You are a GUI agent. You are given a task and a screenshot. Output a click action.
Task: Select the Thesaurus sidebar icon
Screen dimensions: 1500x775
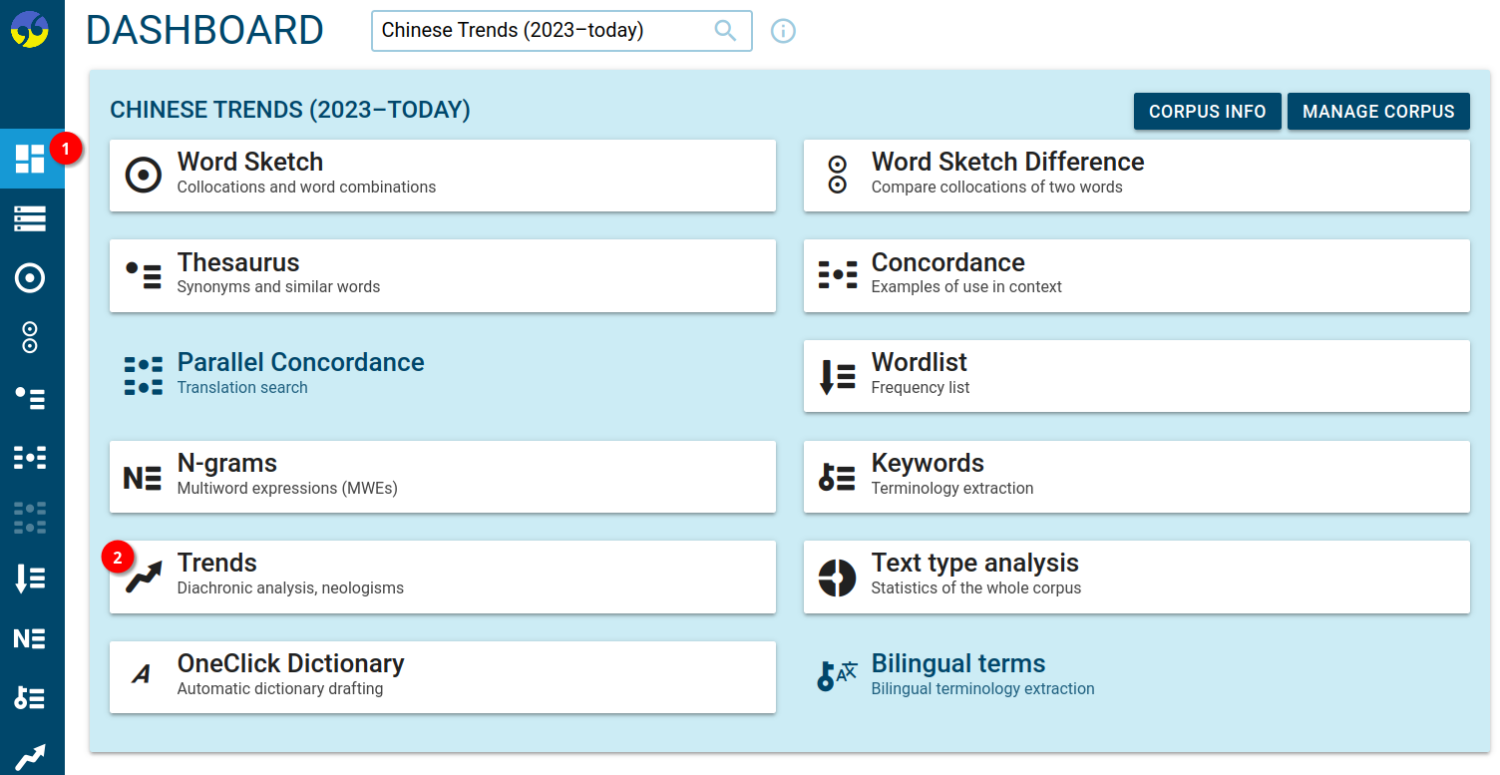coord(32,397)
